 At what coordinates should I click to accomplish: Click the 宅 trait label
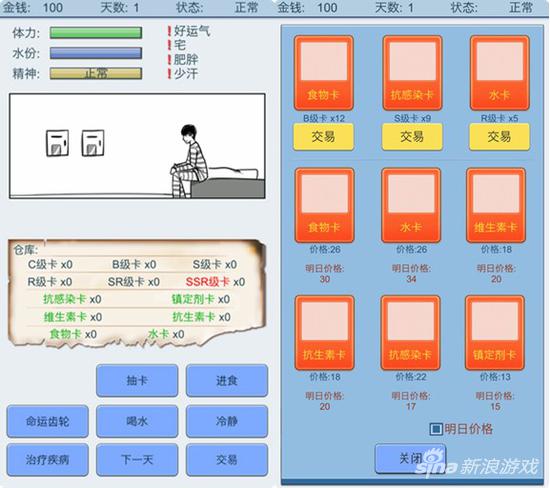click(x=180, y=45)
